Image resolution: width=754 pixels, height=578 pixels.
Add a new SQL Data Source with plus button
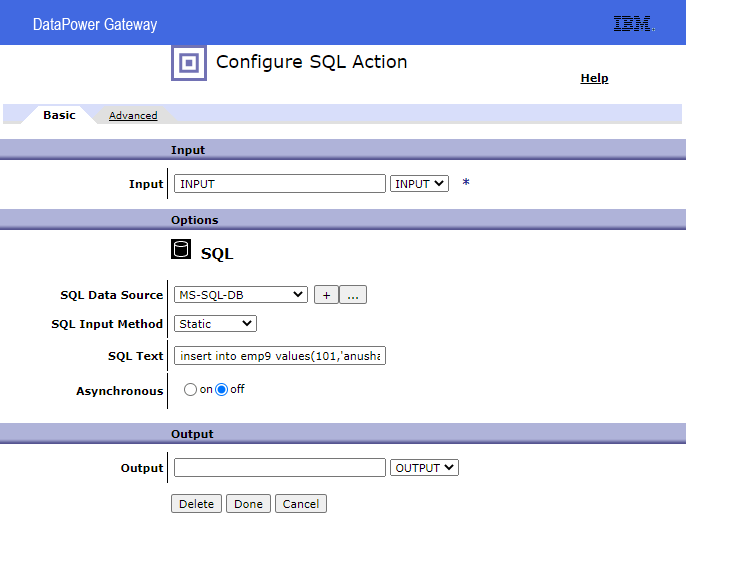(327, 295)
